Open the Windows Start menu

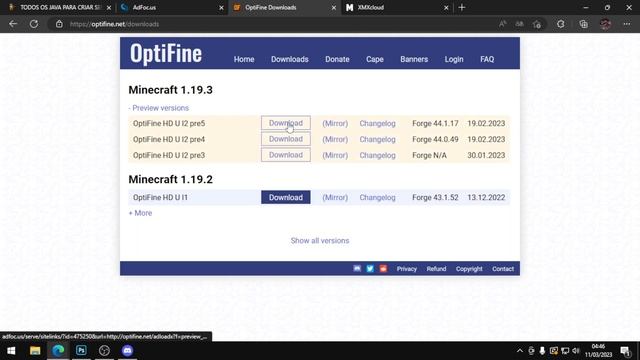coord(11,351)
